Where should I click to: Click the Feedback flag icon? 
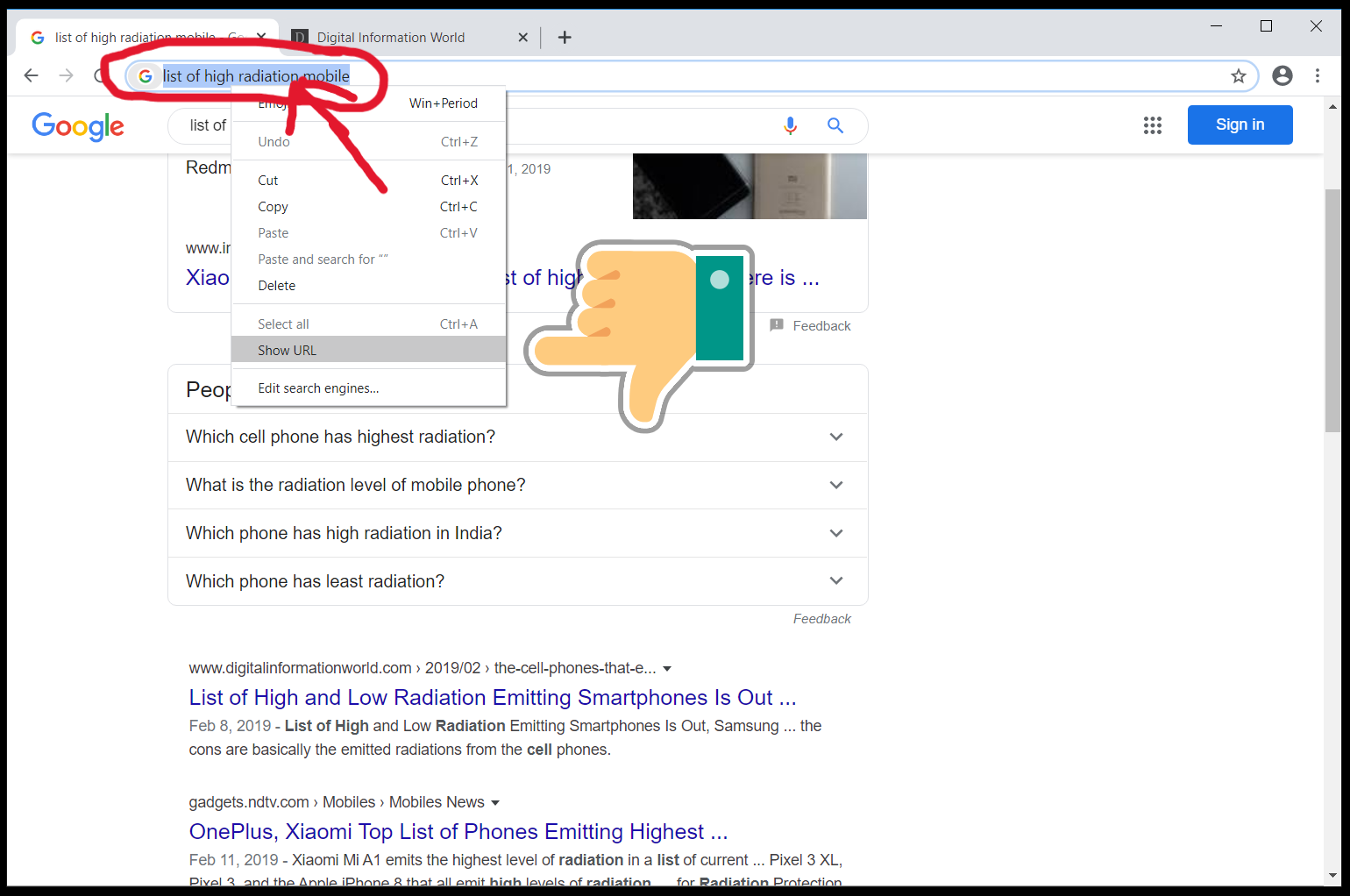[x=777, y=325]
